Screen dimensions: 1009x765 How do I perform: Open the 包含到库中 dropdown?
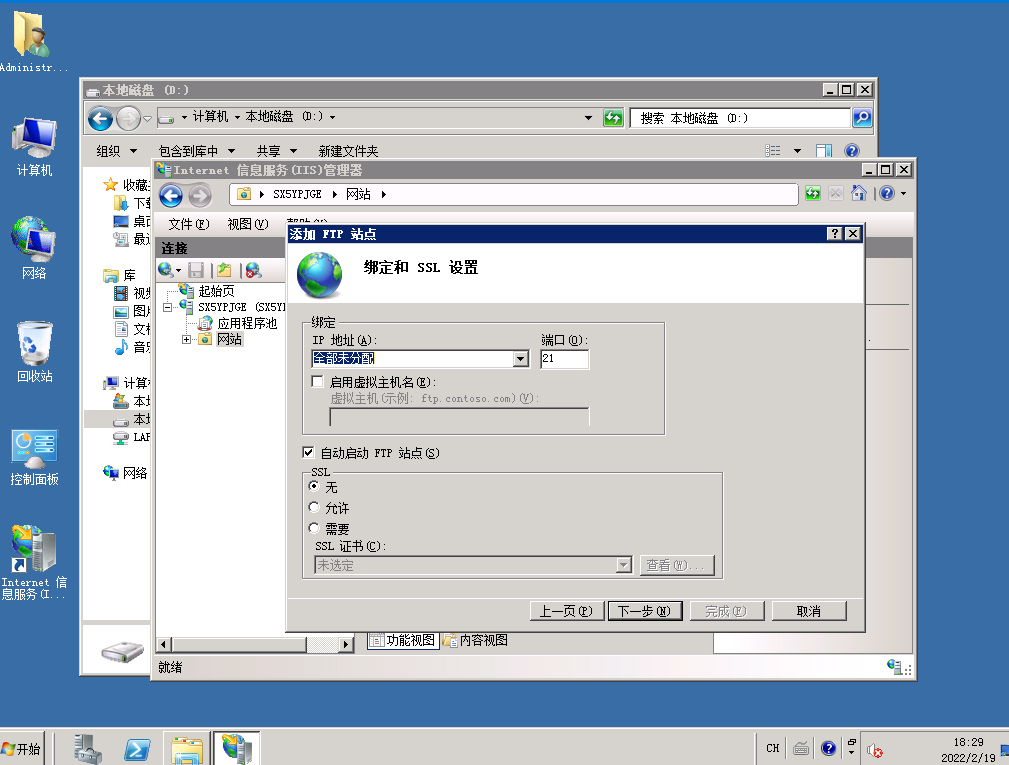[196, 151]
